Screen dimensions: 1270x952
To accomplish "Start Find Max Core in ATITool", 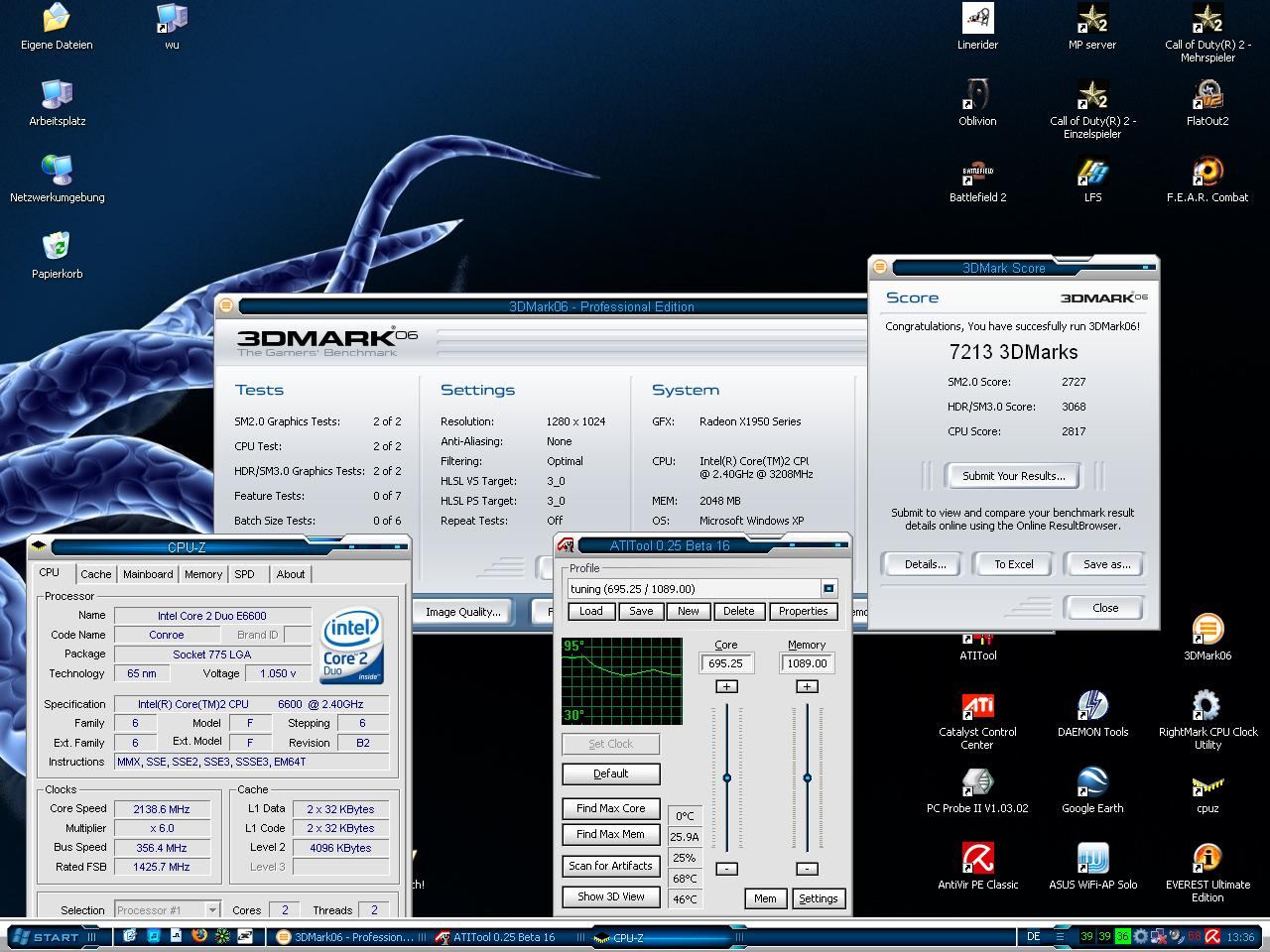I will click(610, 808).
